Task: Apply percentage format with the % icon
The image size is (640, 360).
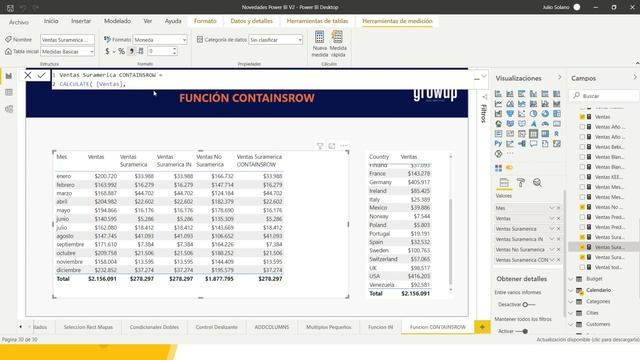Action: [x=121, y=51]
